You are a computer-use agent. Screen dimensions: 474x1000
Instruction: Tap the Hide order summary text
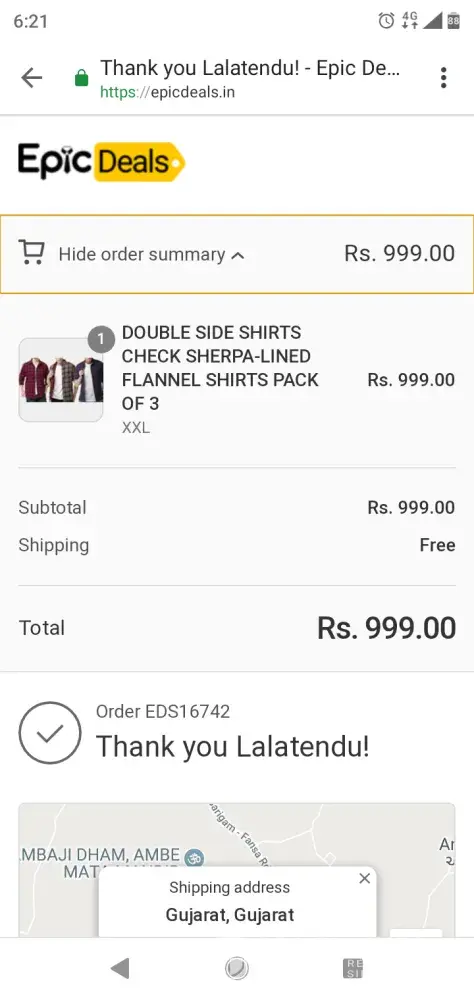click(x=142, y=254)
